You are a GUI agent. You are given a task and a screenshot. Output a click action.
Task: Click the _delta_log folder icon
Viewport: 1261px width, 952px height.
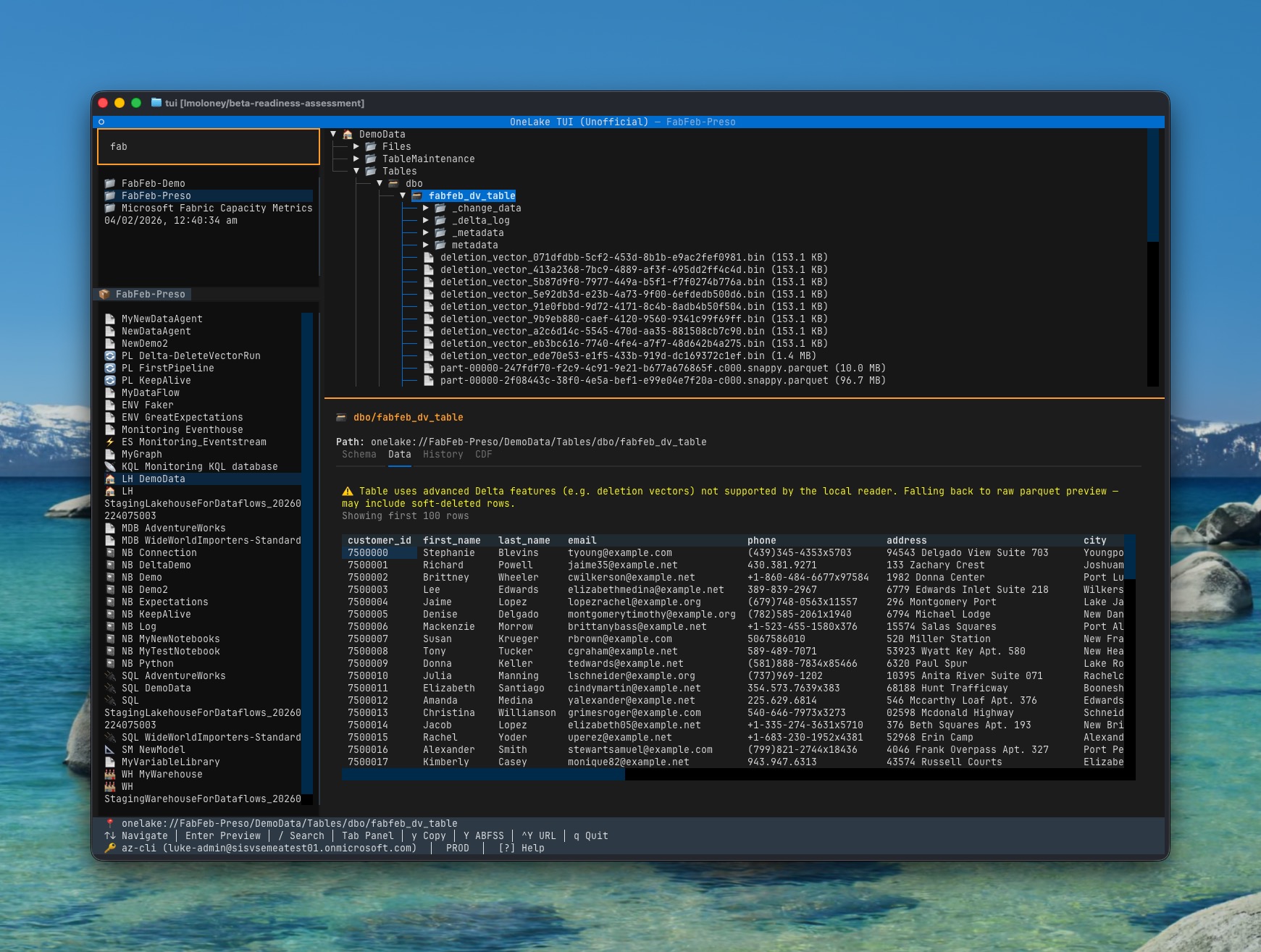tap(440, 221)
